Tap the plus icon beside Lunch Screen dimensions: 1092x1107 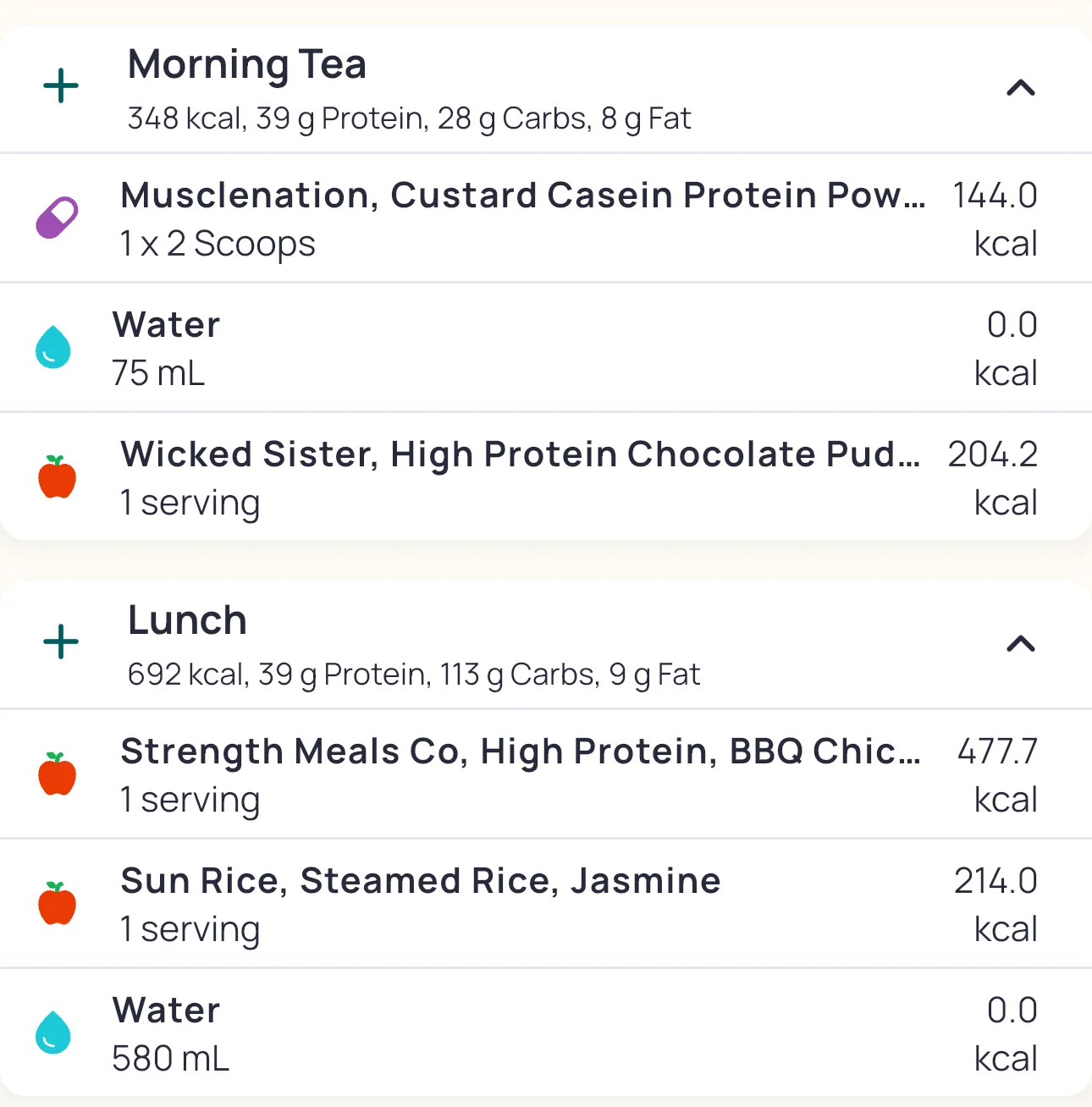point(61,642)
